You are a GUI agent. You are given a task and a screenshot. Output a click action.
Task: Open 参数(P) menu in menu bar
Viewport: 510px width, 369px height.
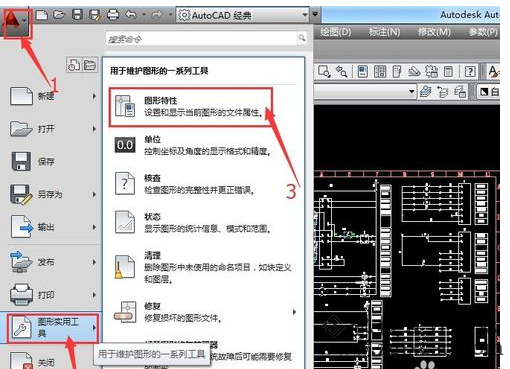tap(483, 32)
